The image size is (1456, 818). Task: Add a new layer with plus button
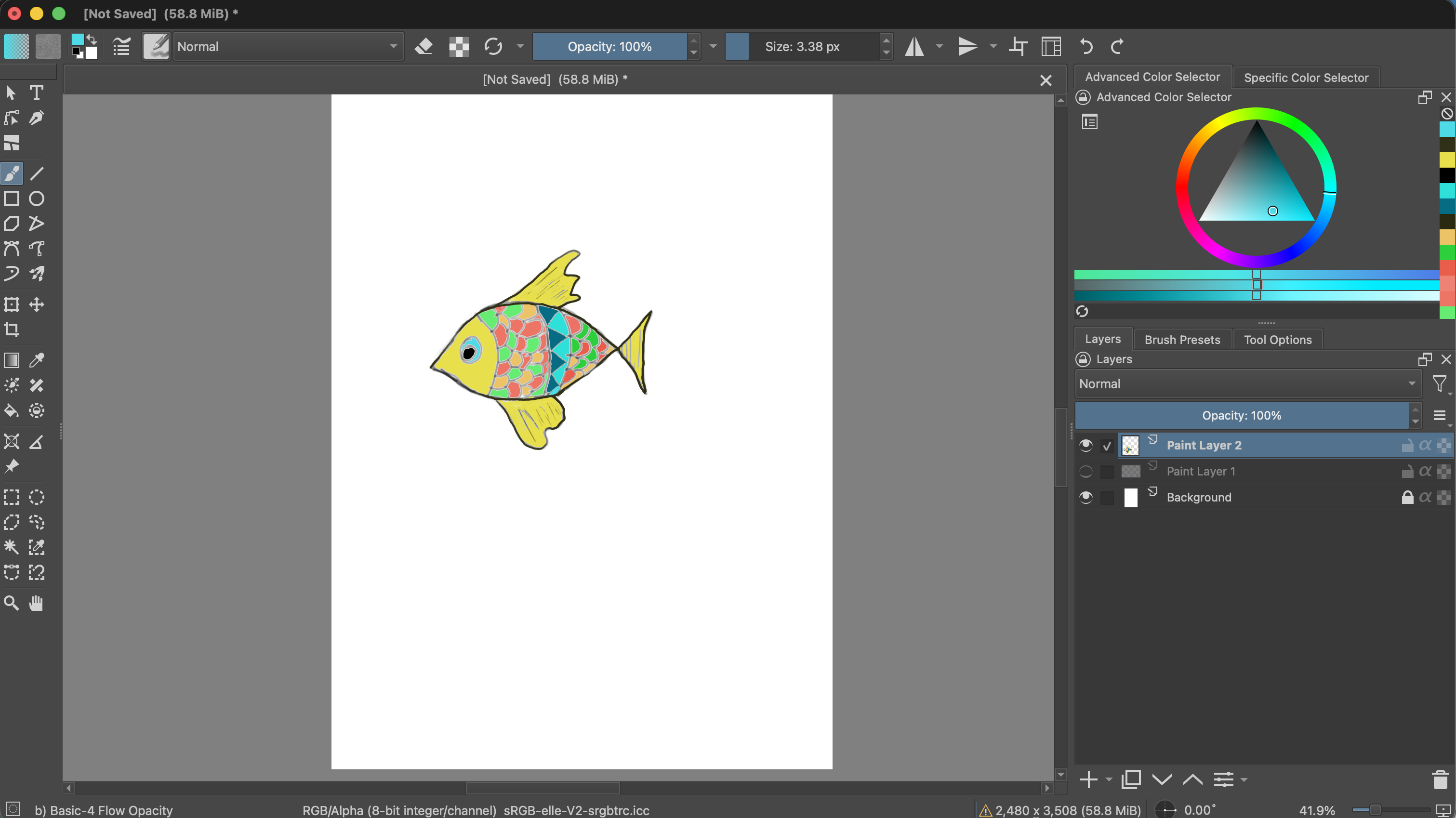click(x=1088, y=779)
